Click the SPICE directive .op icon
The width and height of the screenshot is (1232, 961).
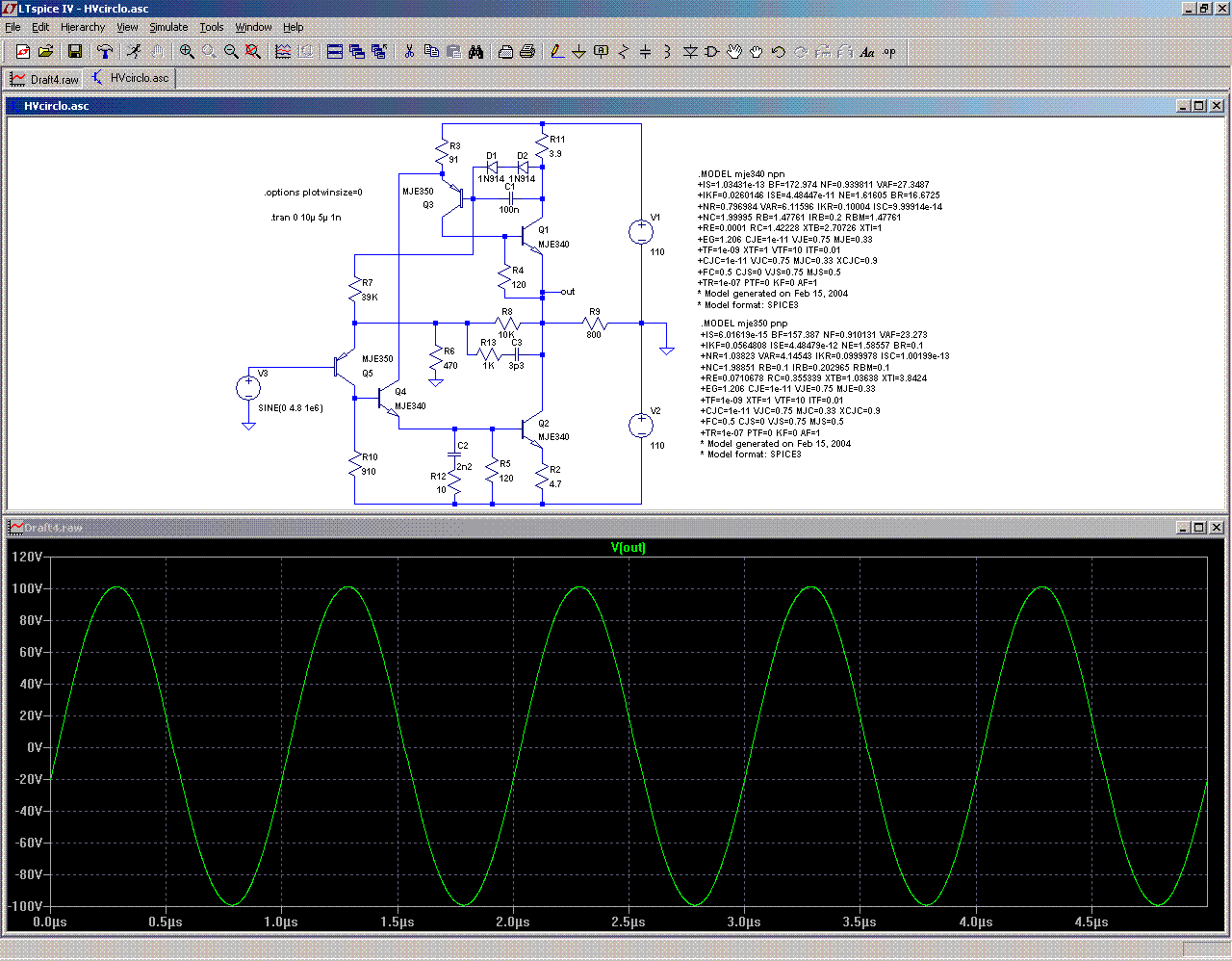(x=889, y=52)
